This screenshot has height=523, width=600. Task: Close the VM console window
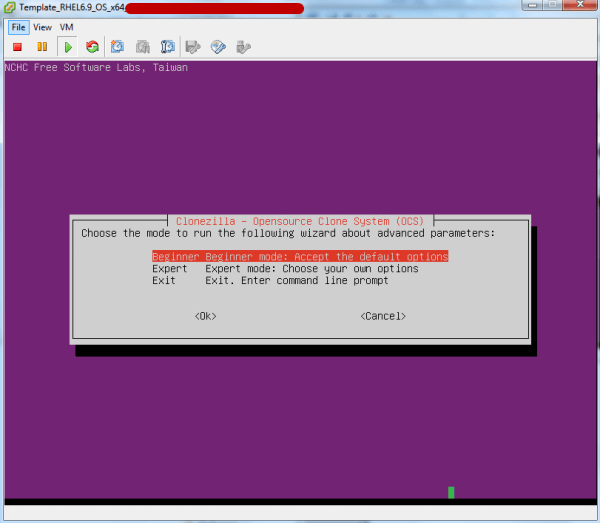pos(580,5)
